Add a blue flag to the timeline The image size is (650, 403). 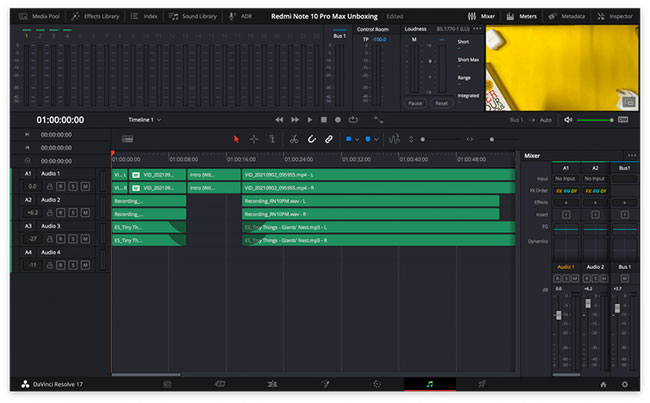click(348, 139)
